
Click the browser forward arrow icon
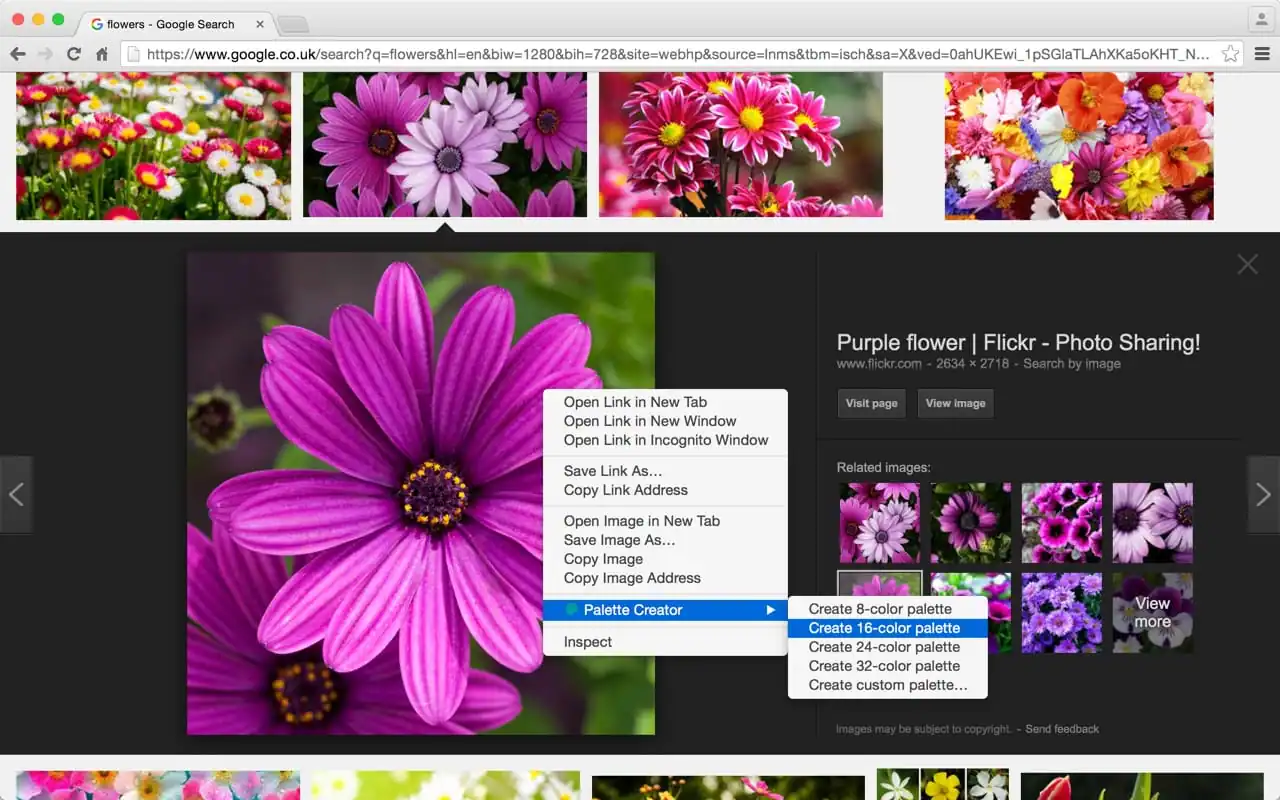click(45, 54)
